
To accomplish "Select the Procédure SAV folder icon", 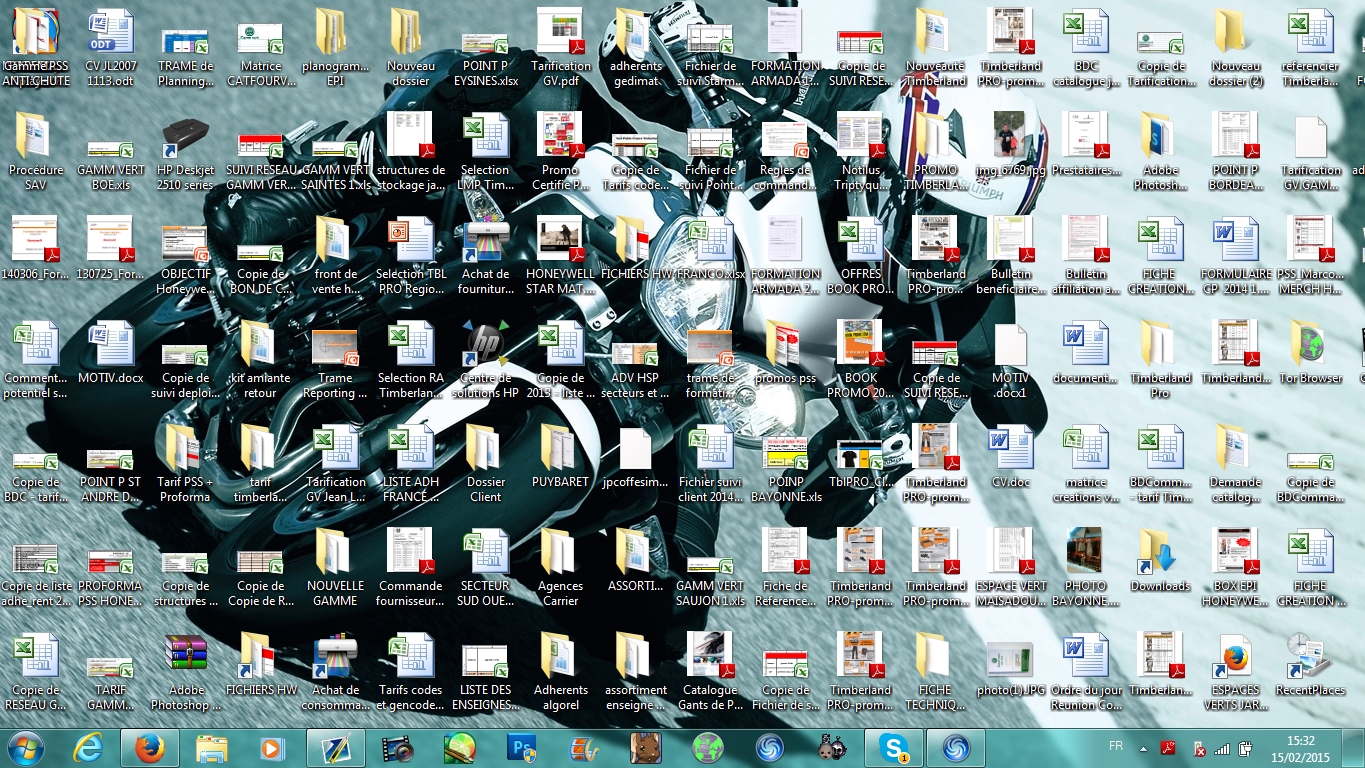I will click(35, 136).
